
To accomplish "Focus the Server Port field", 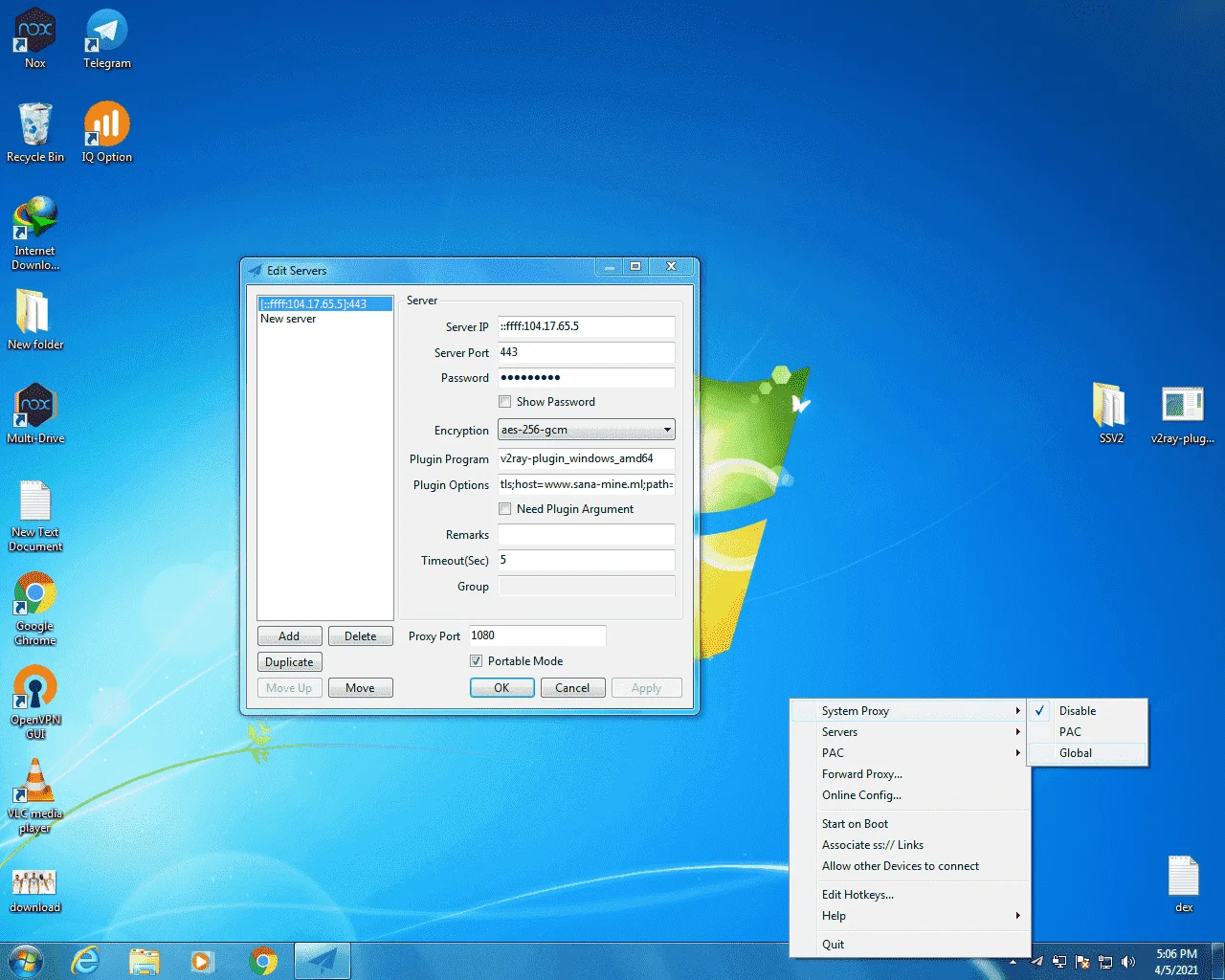I will (586, 352).
